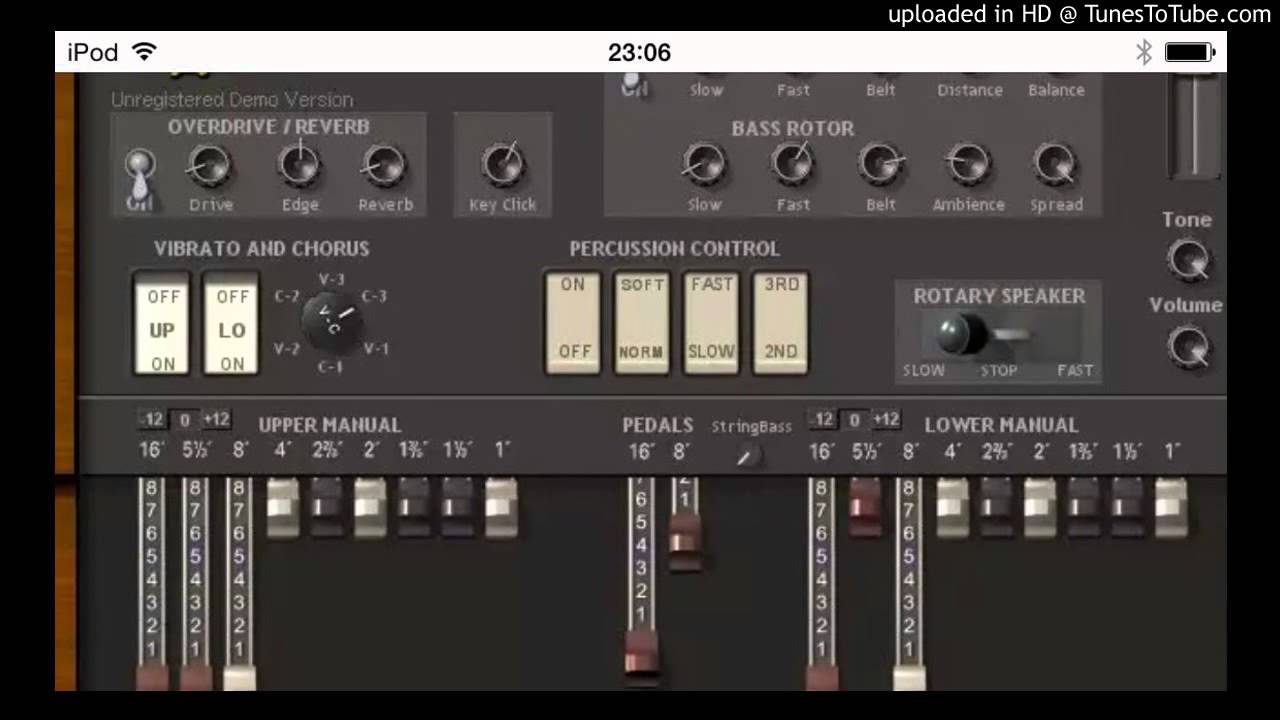This screenshot has height=720, width=1280.
Task: Click Lower Manual 1' drawbar
Action: [1171, 507]
